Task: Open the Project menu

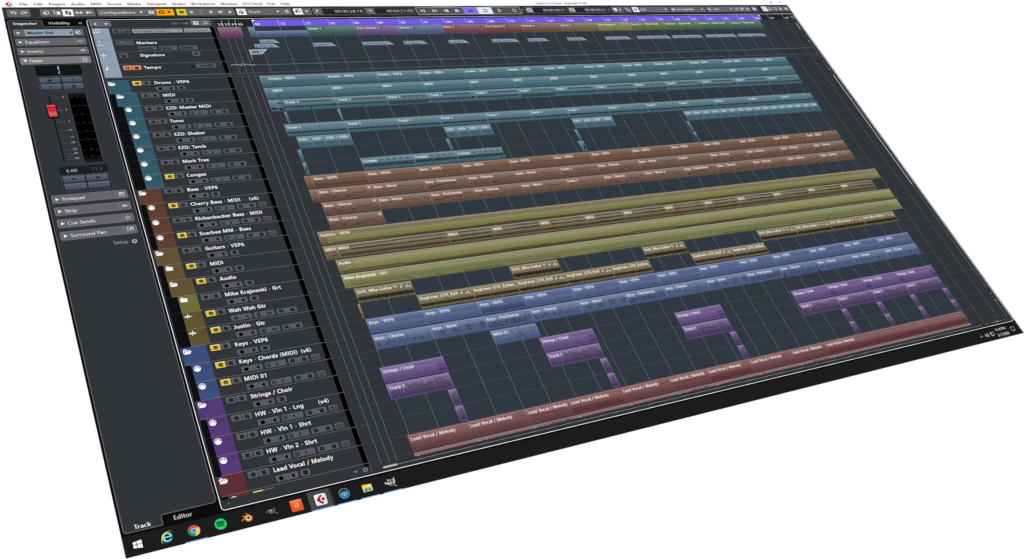Action: pyautogui.click(x=57, y=4)
